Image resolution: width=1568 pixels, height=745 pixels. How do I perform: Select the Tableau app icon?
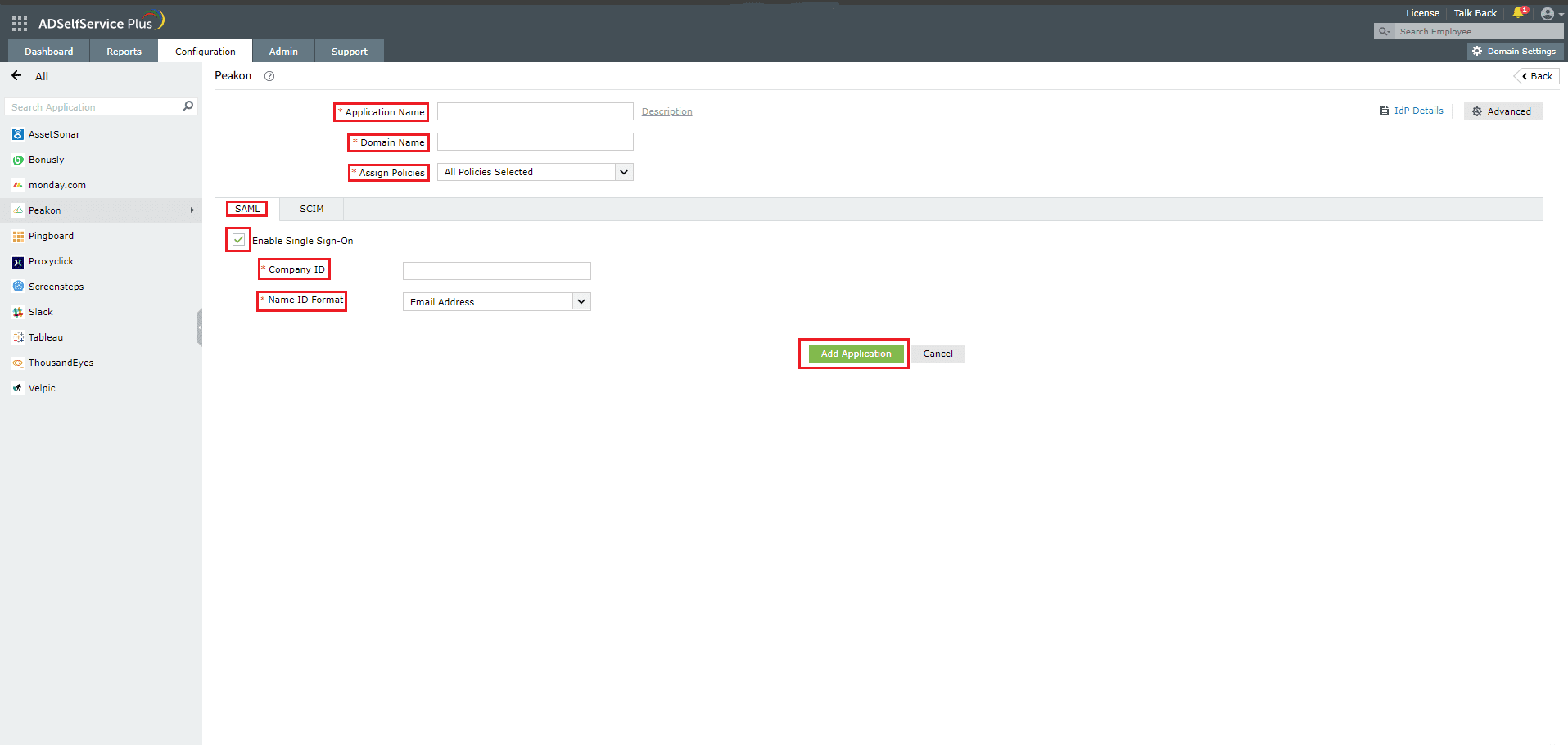click(x=18, y=337)
